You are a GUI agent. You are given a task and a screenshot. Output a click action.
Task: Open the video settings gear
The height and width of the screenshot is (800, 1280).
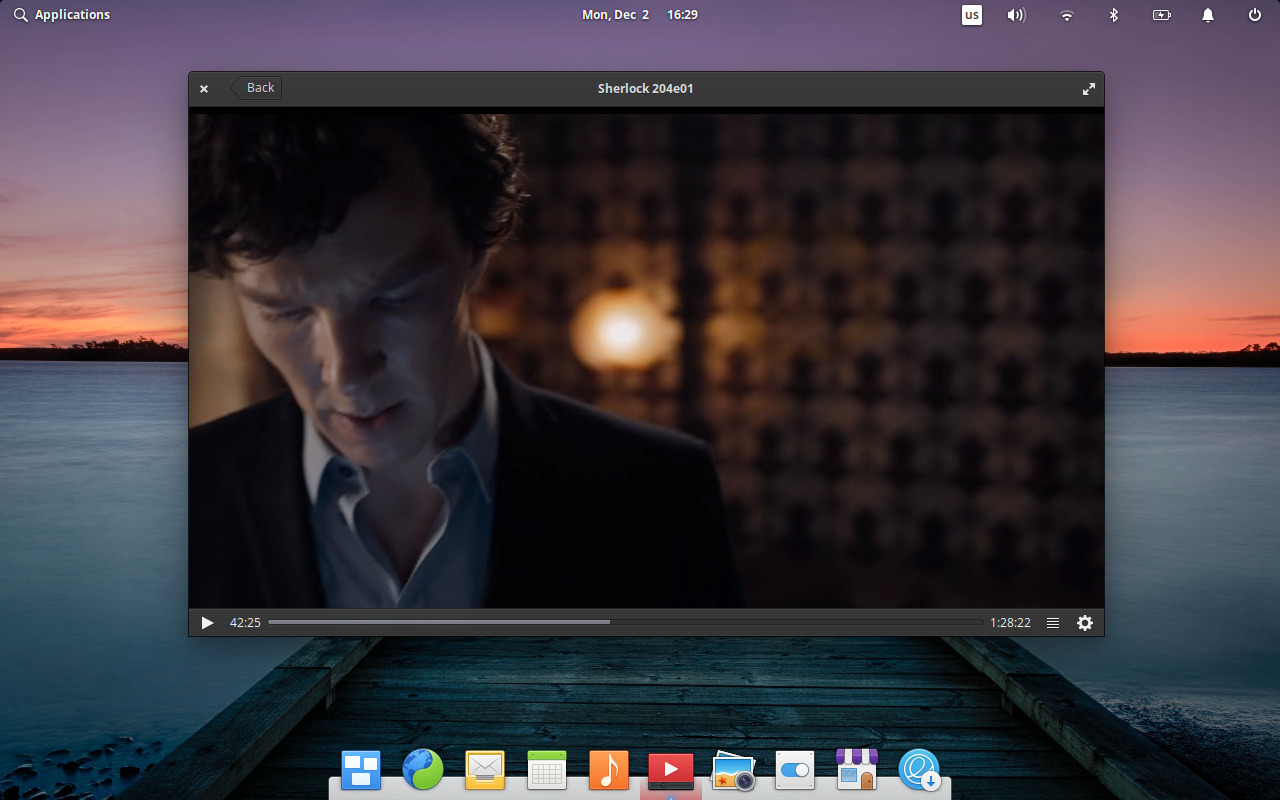(x=1085, y=623)
